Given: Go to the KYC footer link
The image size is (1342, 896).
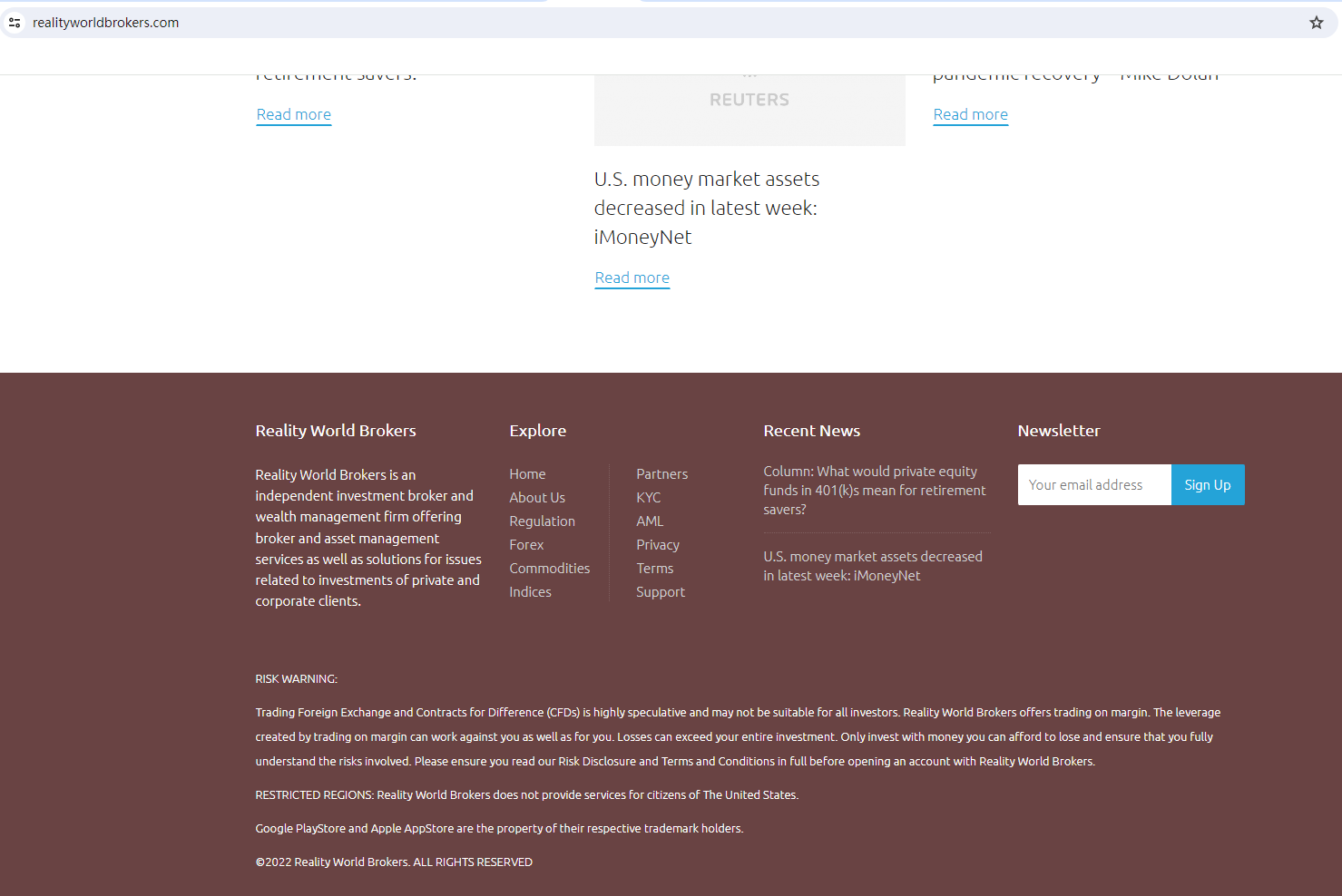Looking at the screenshot, I should point(649,498).
